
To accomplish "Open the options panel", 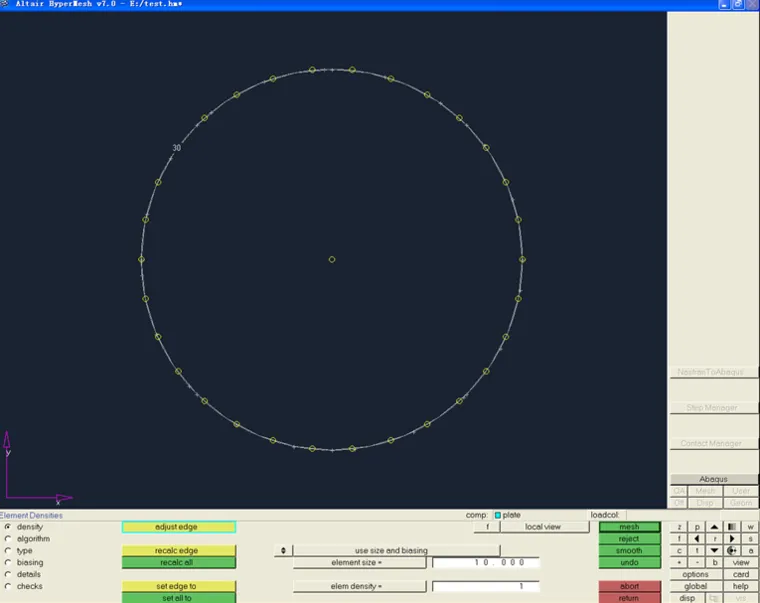I will pyautogui.click(x=696, y=574).
